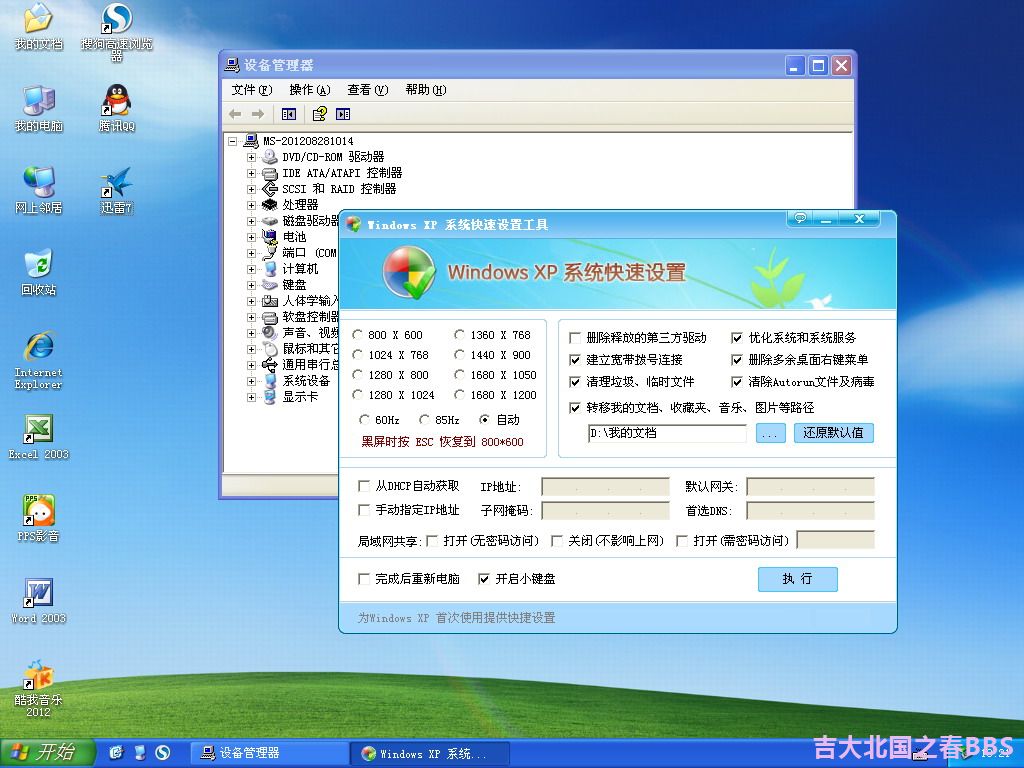Click the SCSI and RAID controller device icon
The image size is (1024, 768).
[x=270, y=189]
